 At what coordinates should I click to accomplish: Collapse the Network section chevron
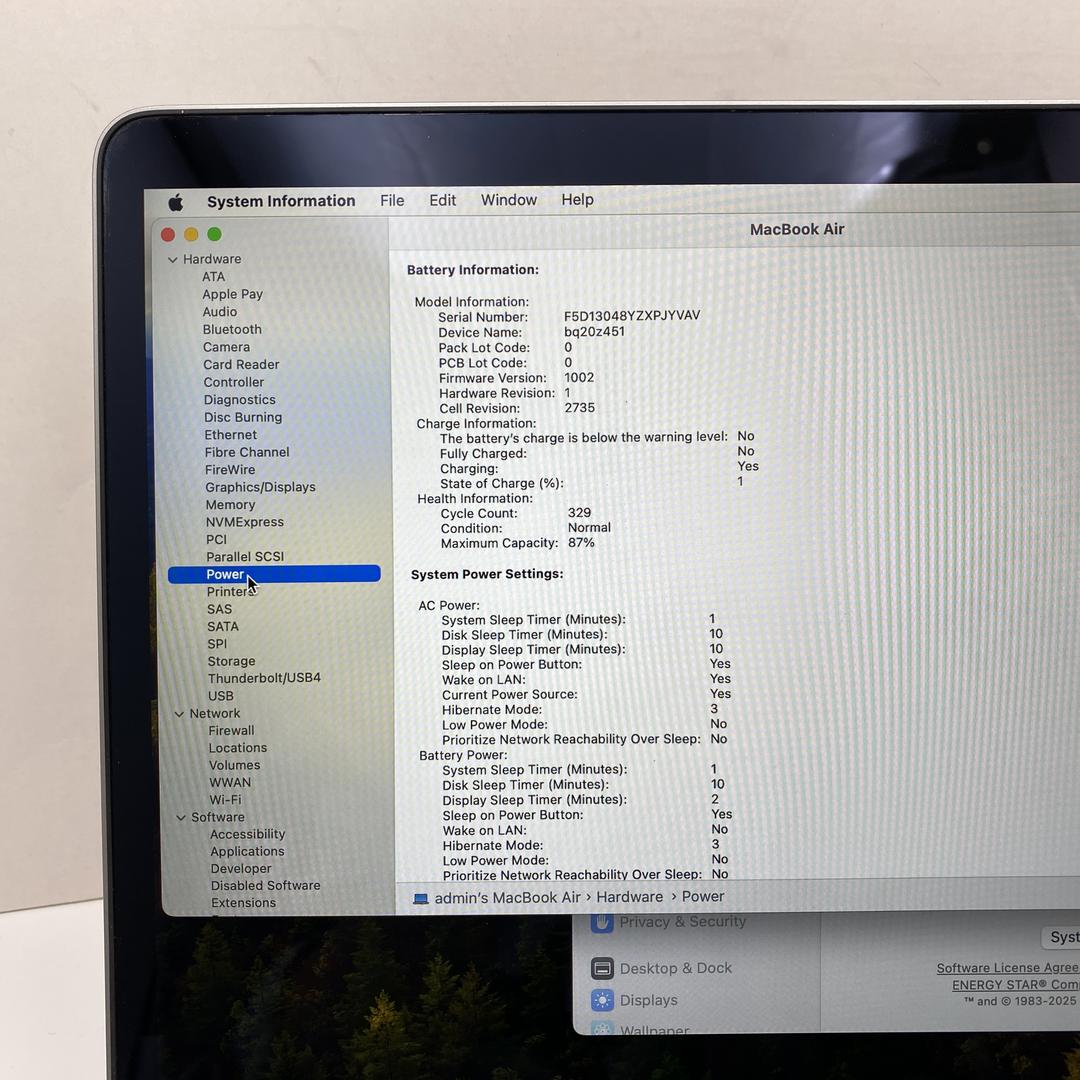pyautogui.click(x=179, y=714)
